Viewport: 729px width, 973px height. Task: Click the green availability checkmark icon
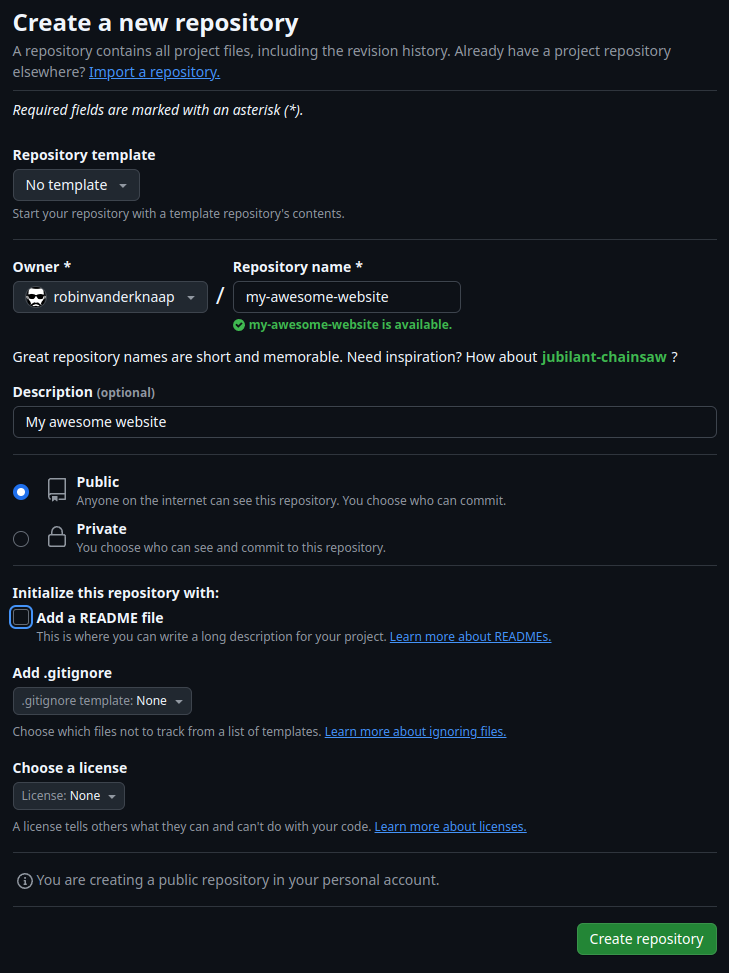239,325
